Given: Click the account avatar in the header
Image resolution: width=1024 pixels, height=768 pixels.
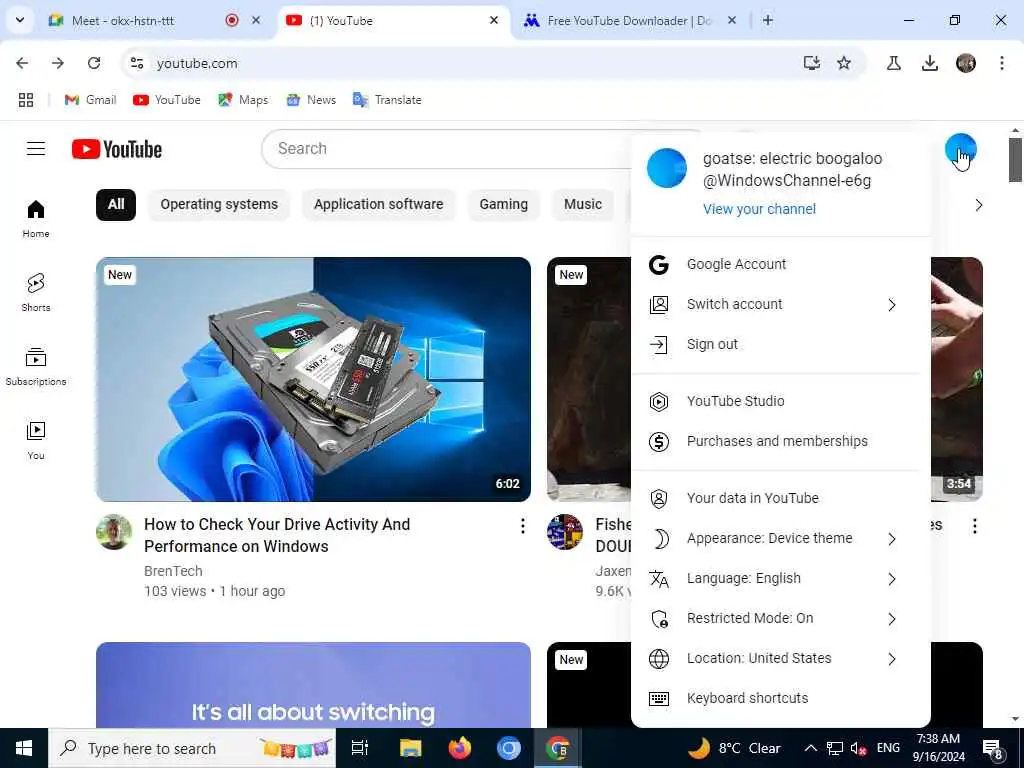Looking at the screenshot, I should click(960, 149).
